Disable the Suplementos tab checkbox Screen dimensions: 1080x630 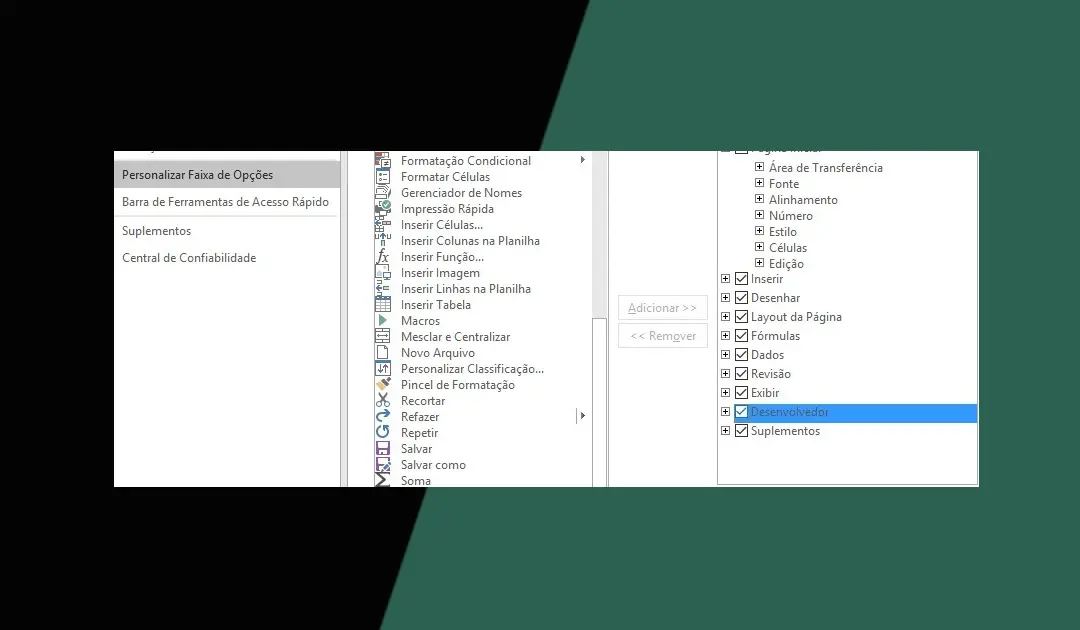point(741,431)
